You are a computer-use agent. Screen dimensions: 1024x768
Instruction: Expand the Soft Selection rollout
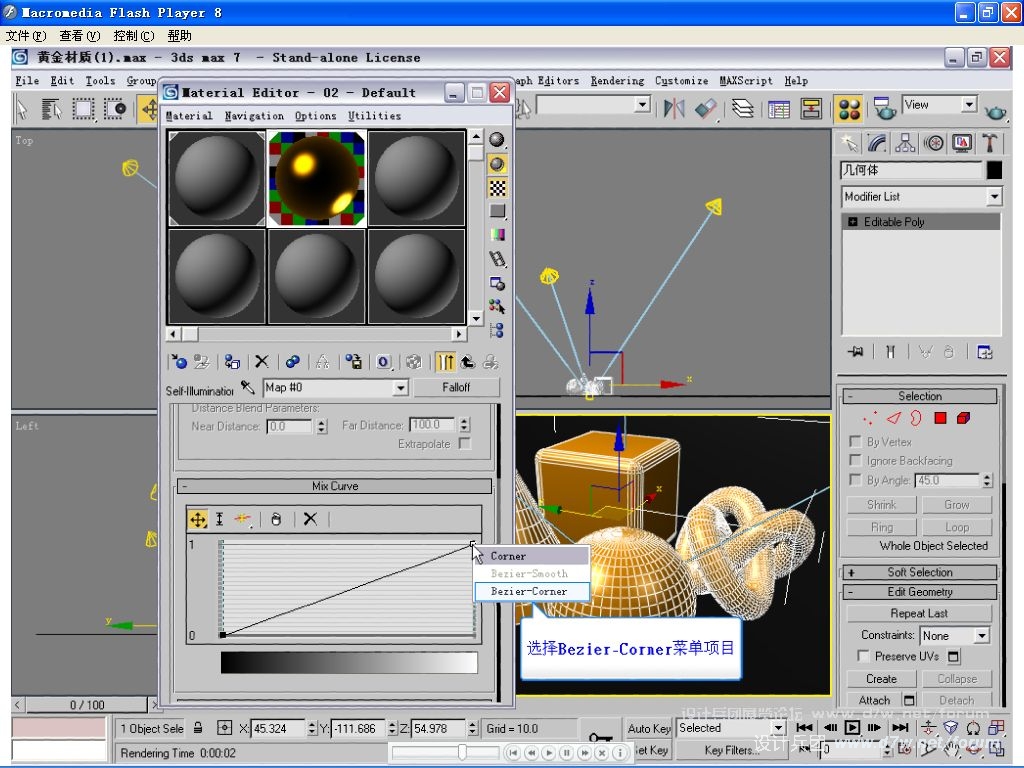920,573
